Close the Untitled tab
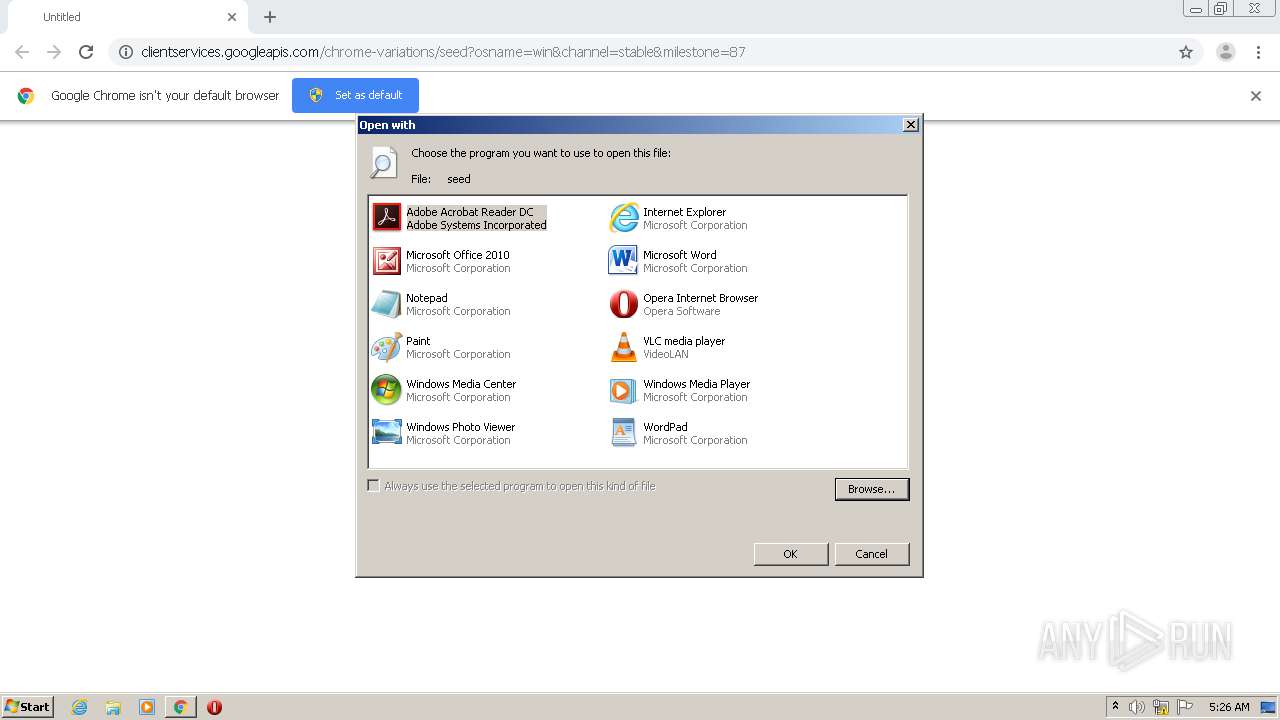This screenshot has width=1280, height=720. (232, 17)
